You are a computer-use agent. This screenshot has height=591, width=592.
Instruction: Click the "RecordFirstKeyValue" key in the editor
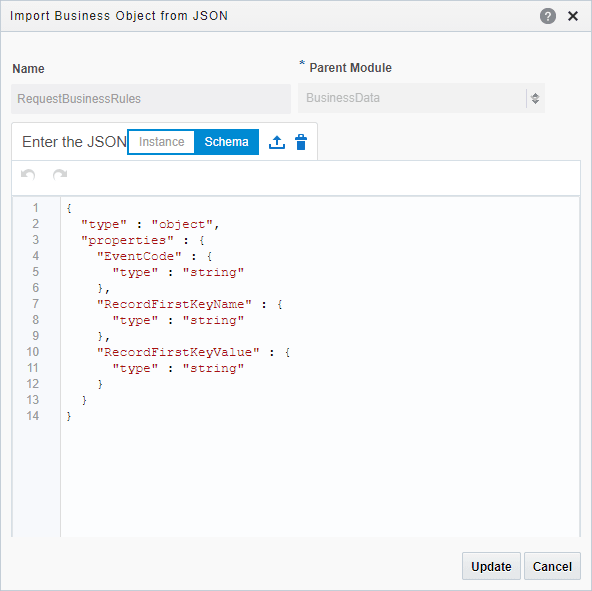click(x=178, y=352)
